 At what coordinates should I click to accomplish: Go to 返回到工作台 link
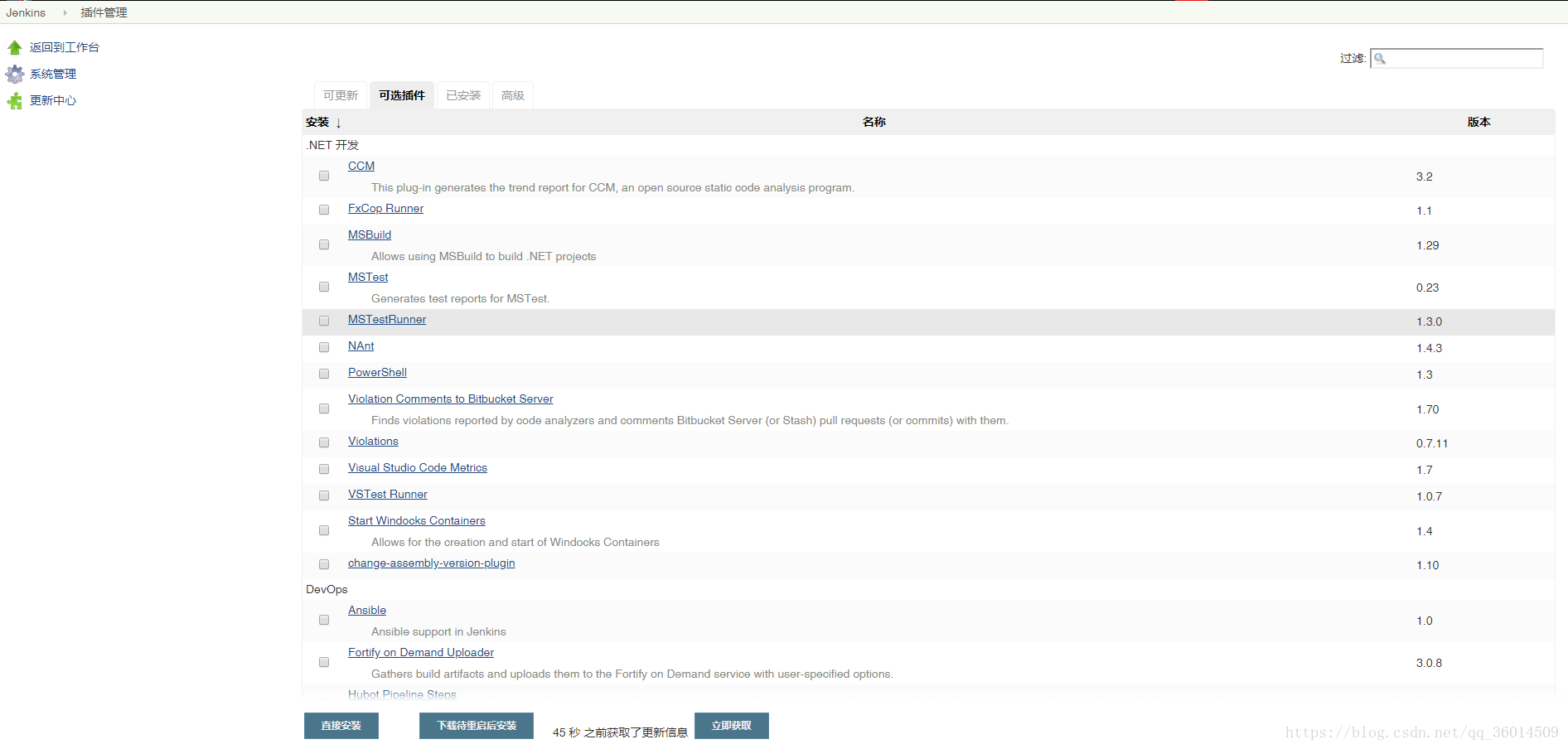[x=65, y=47]
